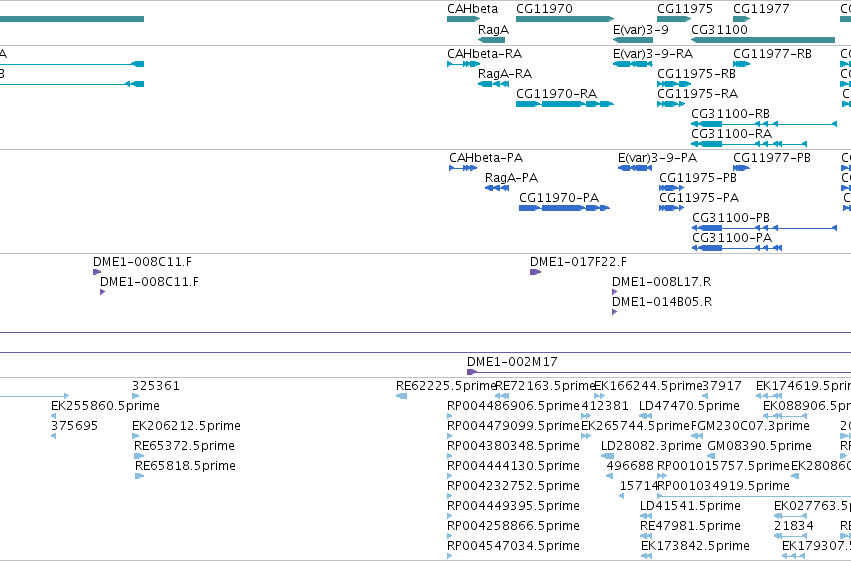Open EST RP004547034.5prime
Screen dimensions: 851x561
click(449, 557)
